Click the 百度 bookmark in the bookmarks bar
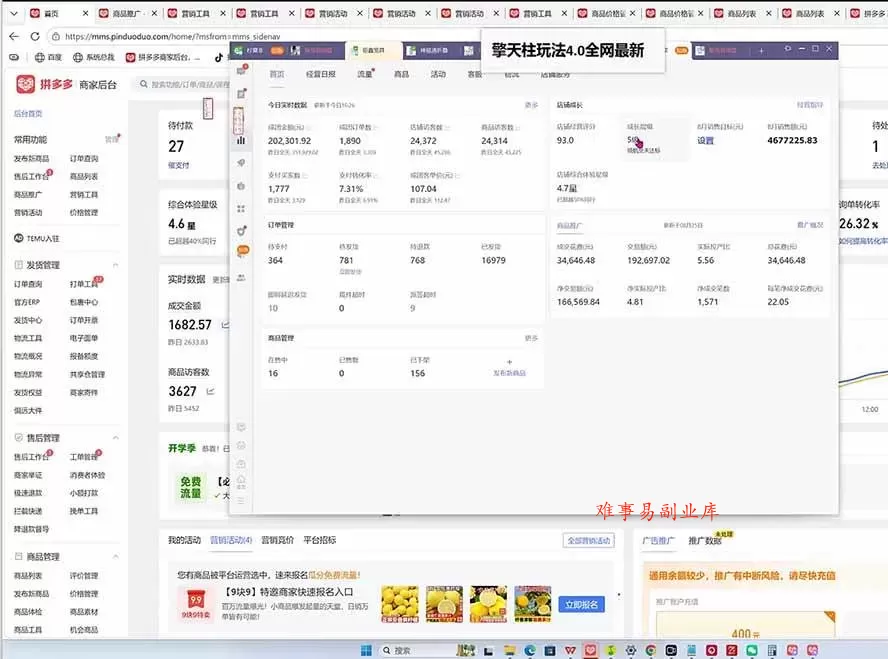 click(x=49, y=57)
